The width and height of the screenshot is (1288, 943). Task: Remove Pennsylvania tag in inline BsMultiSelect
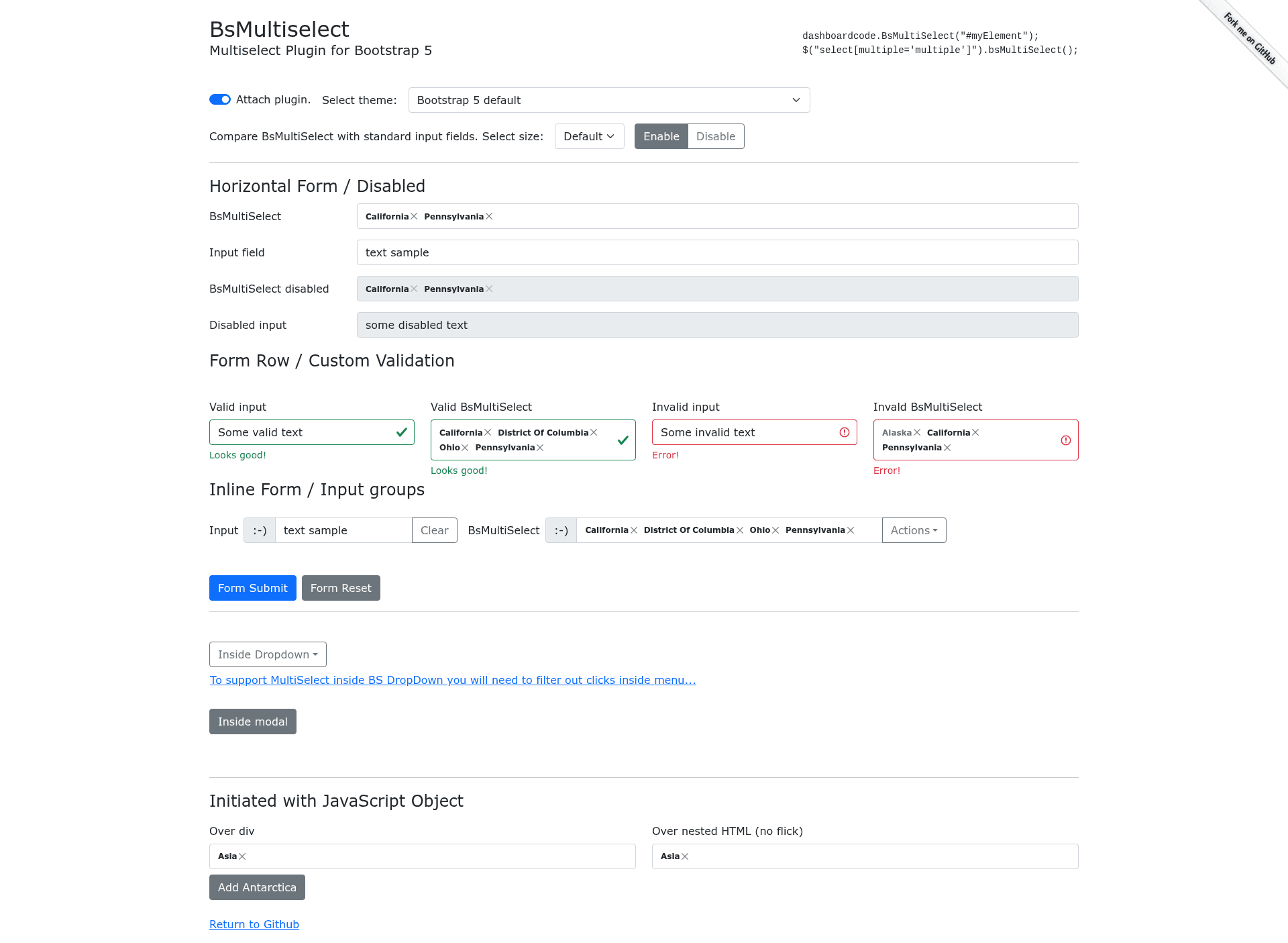click(x=851, y=530)
